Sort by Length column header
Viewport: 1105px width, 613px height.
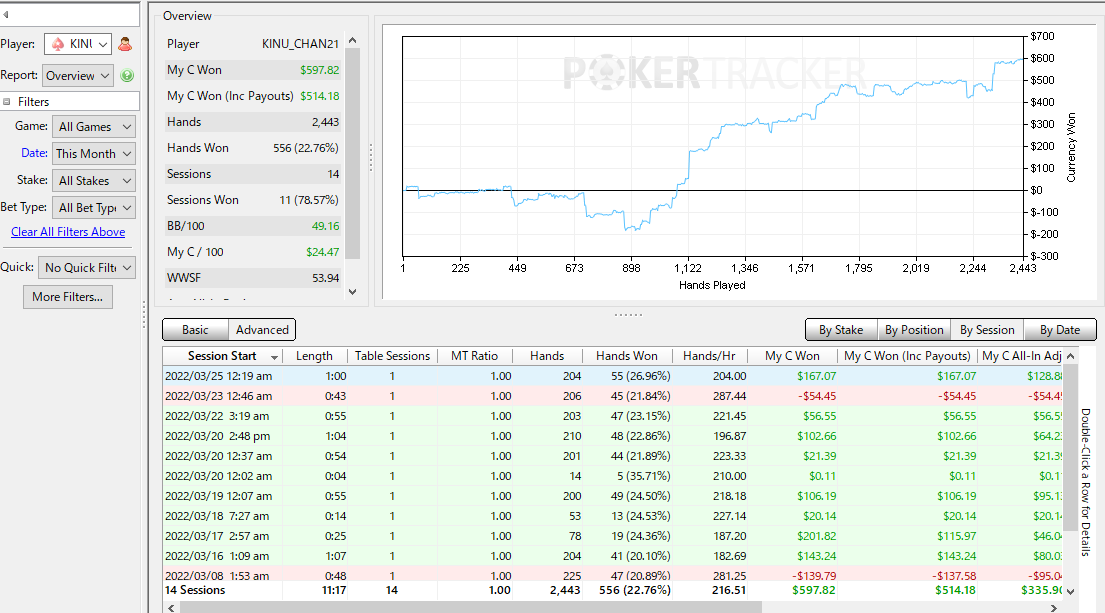(314, 356)
